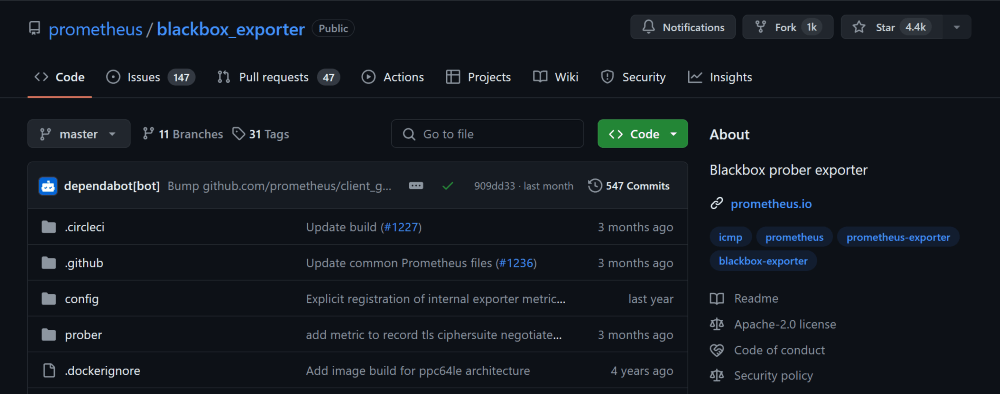Open the Projects tab
Viewport: 1000px width, 394px height.
[x=478, y=77]
